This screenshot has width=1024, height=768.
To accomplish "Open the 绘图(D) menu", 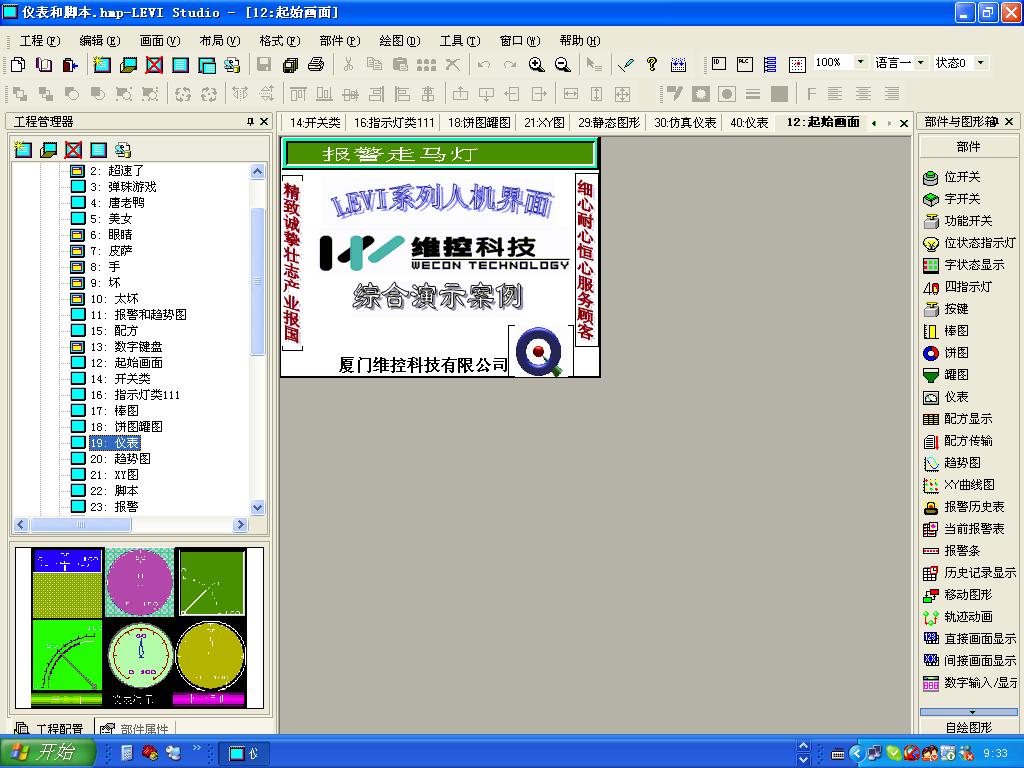I will pyautogui.click(x=400, y=40).
